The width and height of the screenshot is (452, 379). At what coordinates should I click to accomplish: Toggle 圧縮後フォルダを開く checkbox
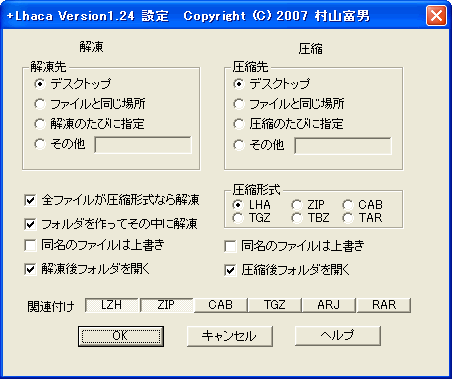(230, 270)
